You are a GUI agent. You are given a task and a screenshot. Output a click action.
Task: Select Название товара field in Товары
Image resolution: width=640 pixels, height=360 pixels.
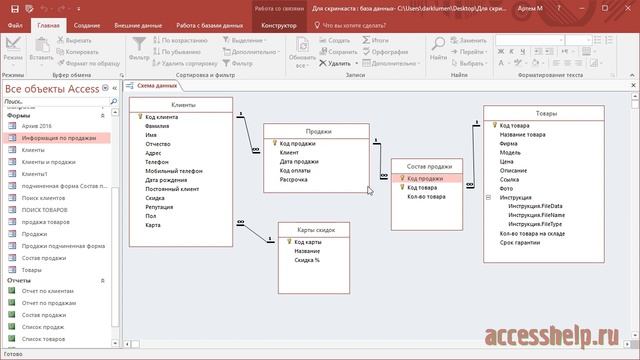pyautogui.click(x=522, y=135)
